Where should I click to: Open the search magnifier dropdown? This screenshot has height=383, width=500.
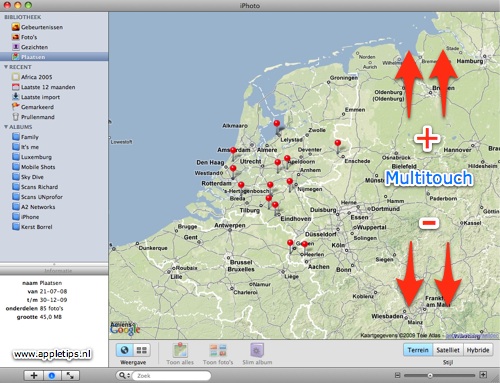tap(125, 376)
